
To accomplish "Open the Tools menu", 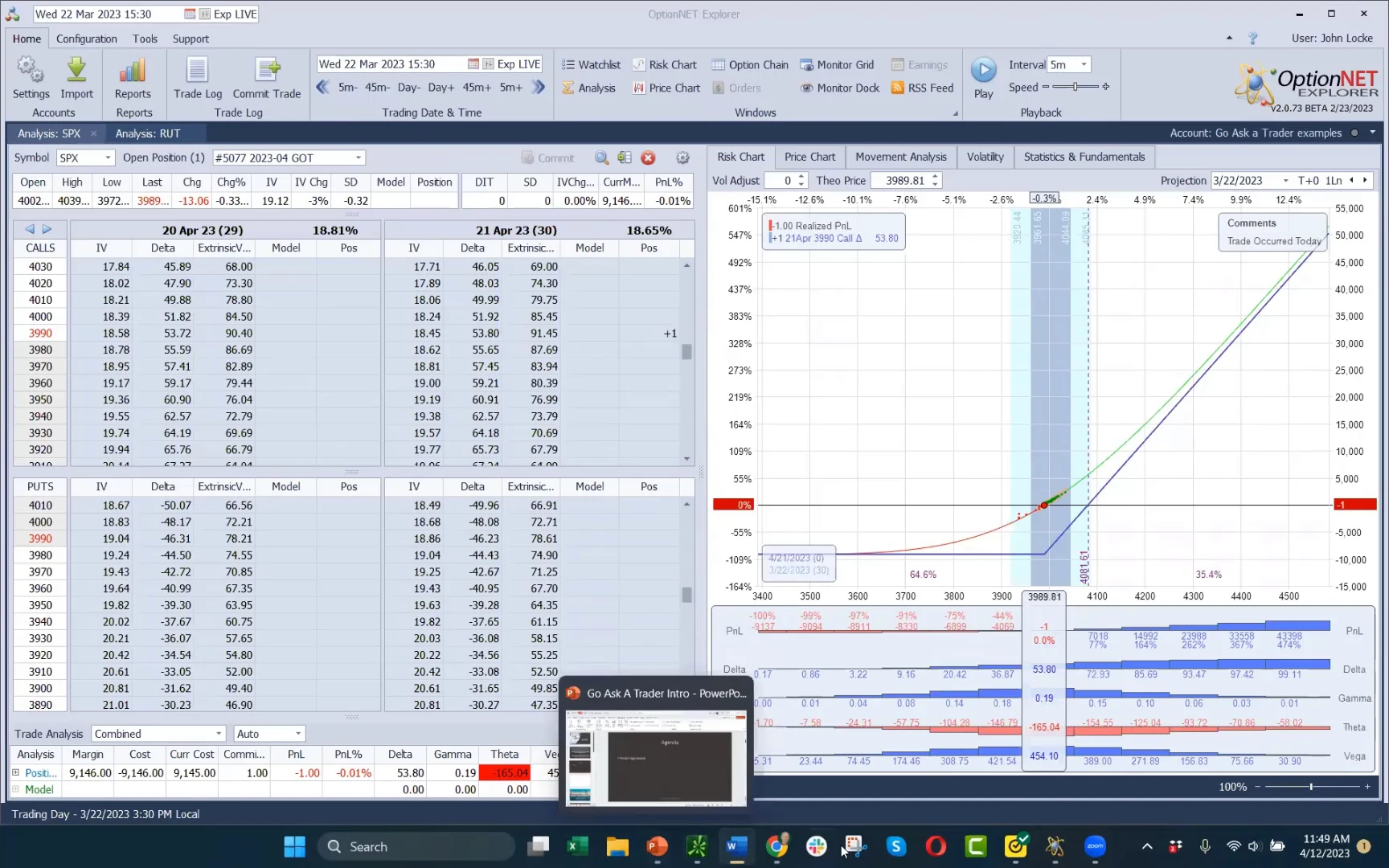I will [145, 39].
